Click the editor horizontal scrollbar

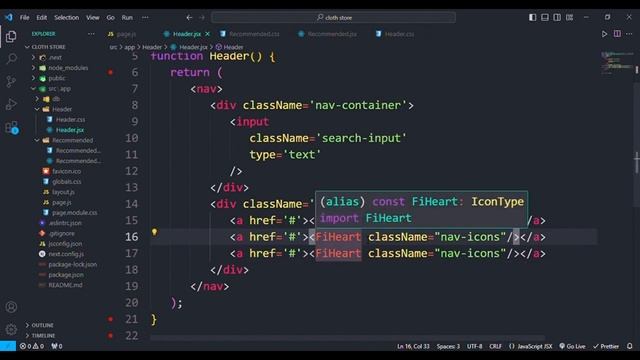pyautogui.click(x=347, y=338)
